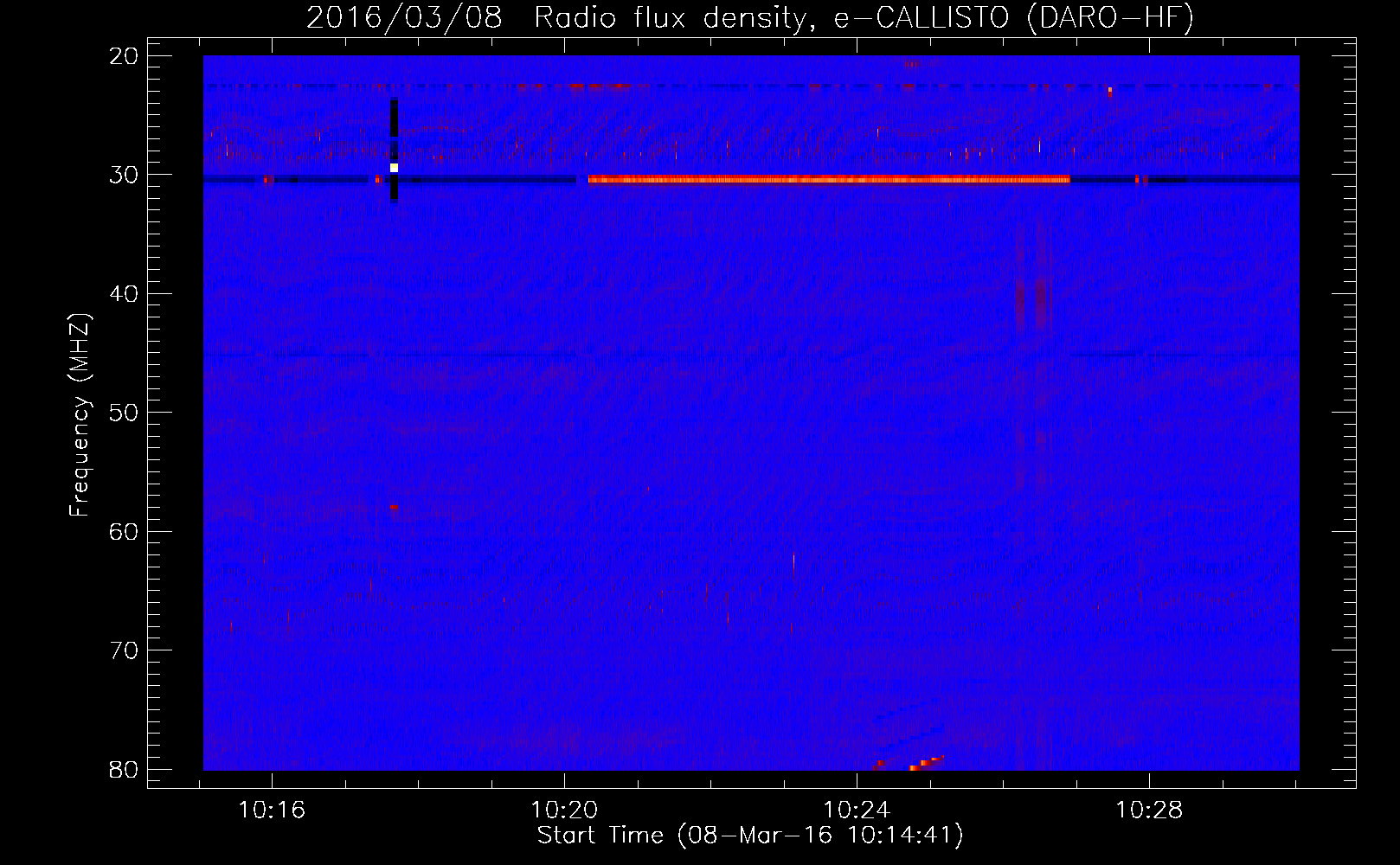Click the 10:28 time tick label
Image resolution: width=1400 pixels, height=865 pixels.
[x=1149, y=811]
